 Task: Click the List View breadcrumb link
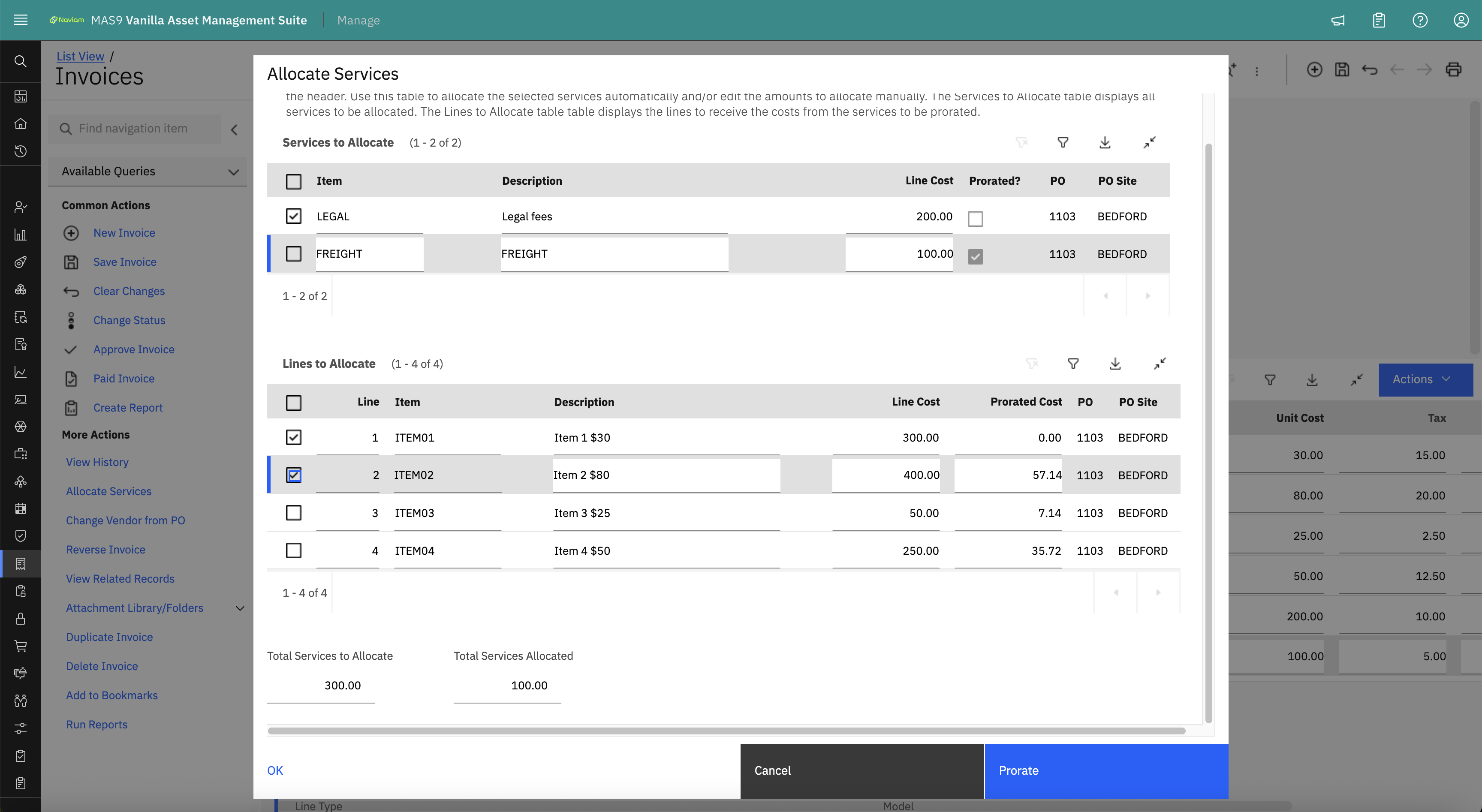coord(80,56)
